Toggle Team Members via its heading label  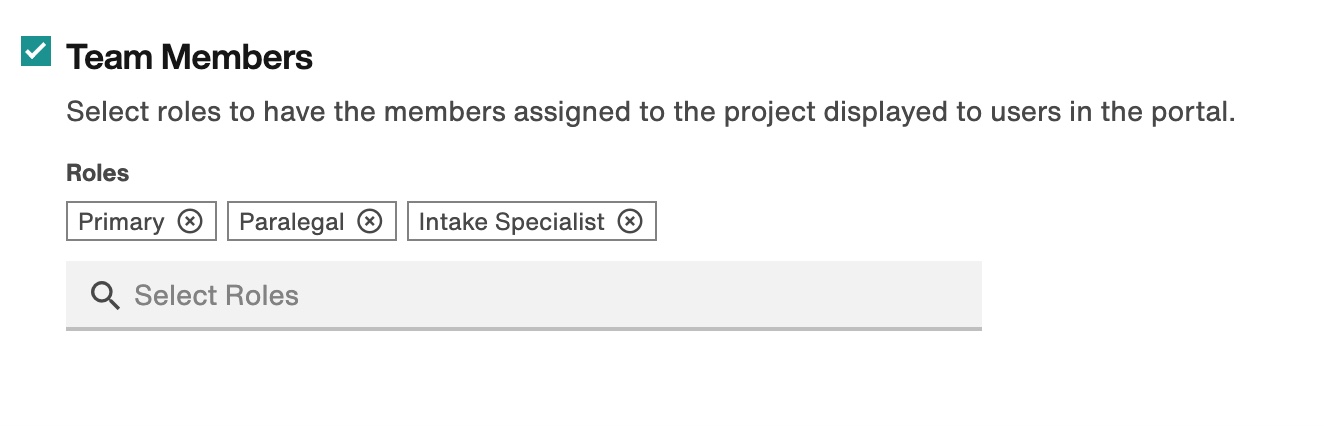[190, 58]
